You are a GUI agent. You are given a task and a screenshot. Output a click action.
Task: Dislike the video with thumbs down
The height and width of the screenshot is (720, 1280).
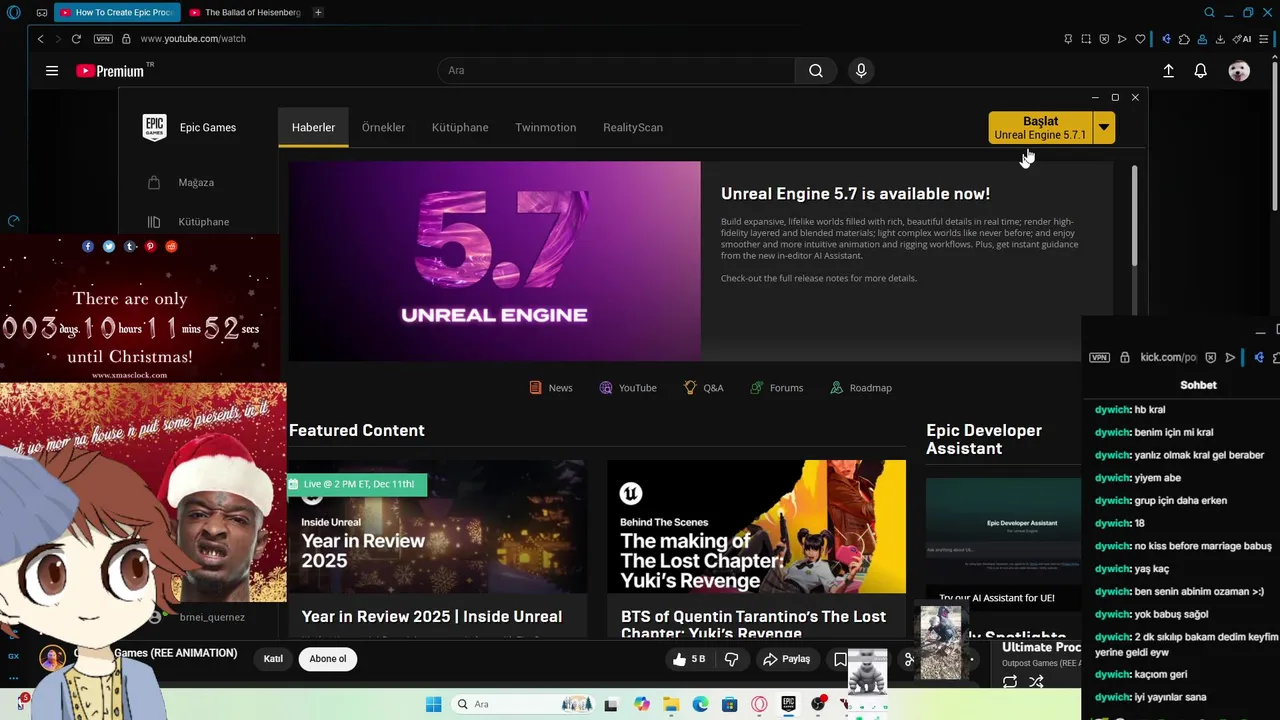point(731,659)
